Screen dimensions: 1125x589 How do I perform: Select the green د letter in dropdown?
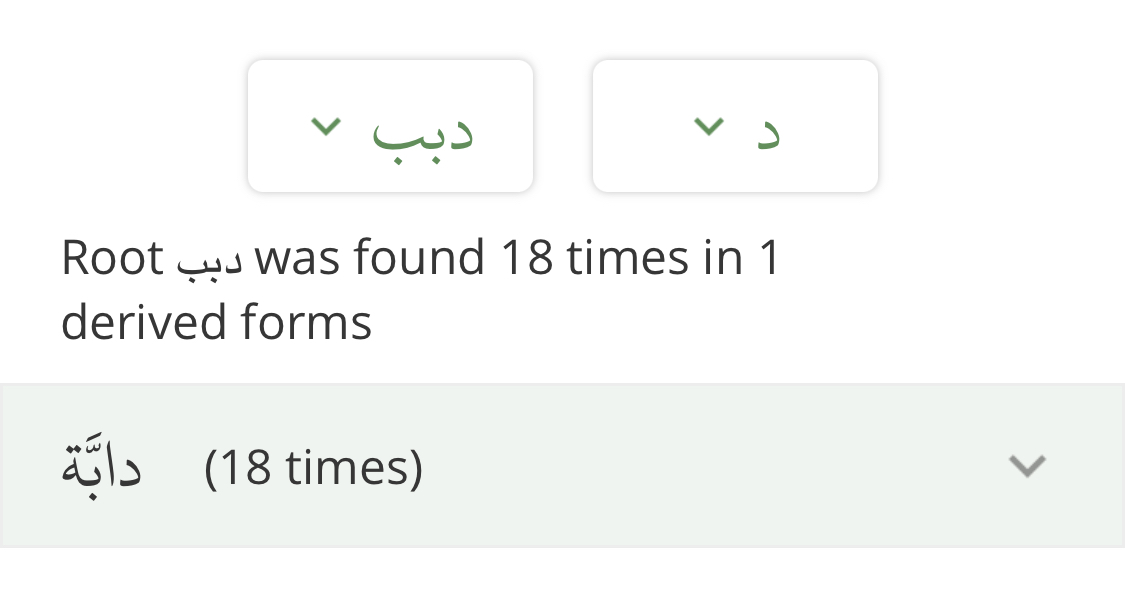(x=768, y=132)
